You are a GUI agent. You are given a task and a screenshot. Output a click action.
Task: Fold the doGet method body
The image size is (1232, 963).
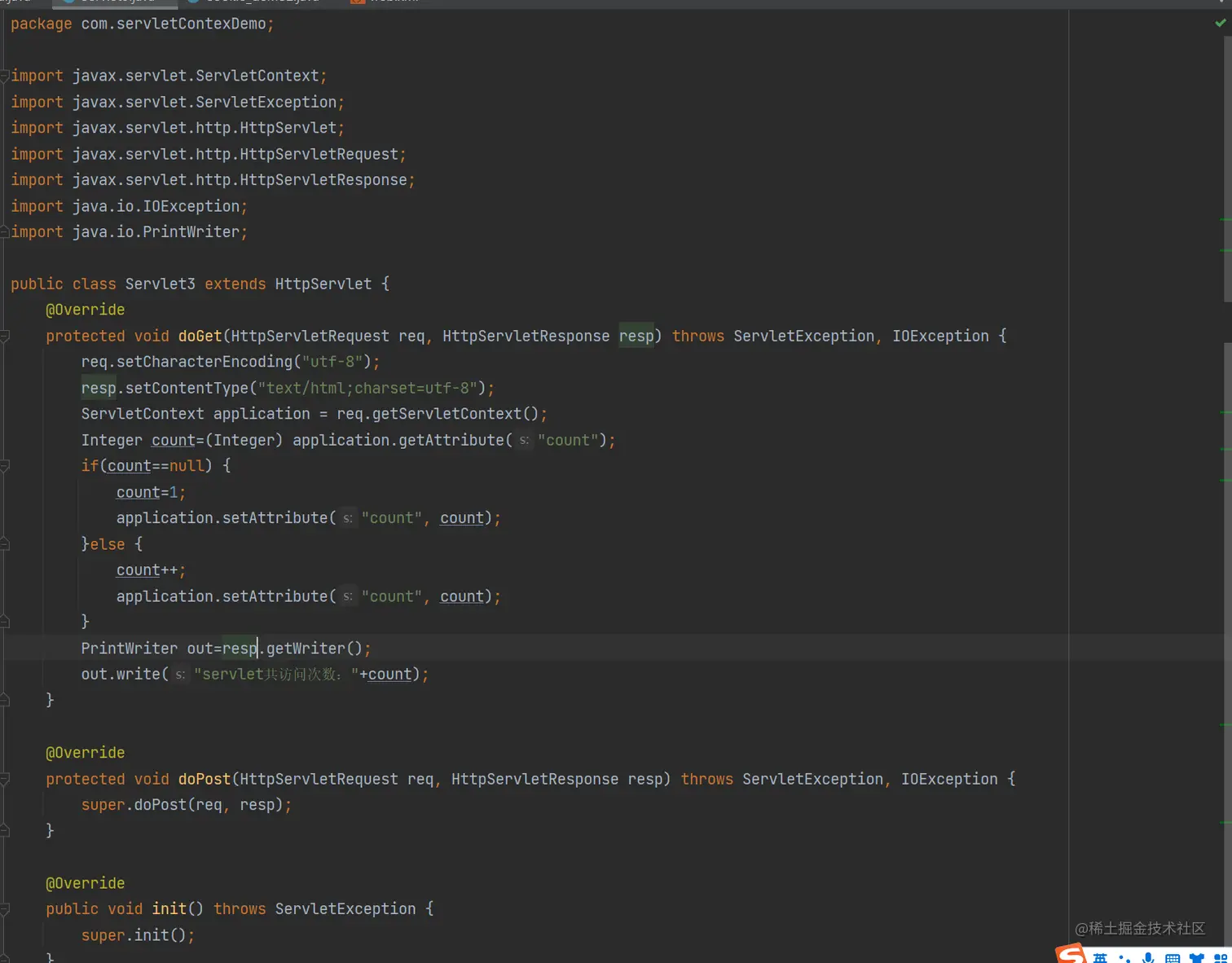(x=5, y=336)
